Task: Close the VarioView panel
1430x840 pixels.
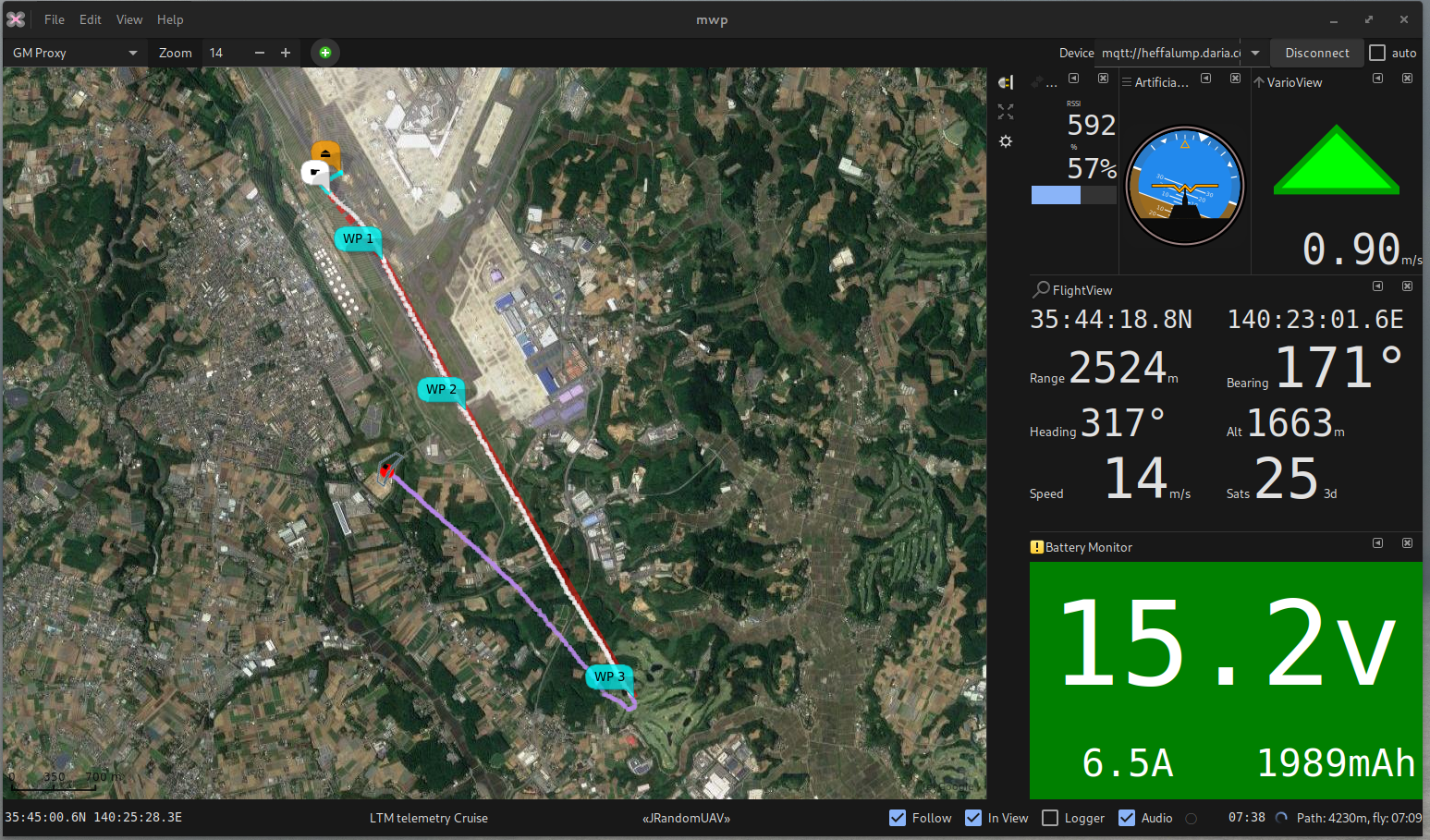Action: point(1407,79)
